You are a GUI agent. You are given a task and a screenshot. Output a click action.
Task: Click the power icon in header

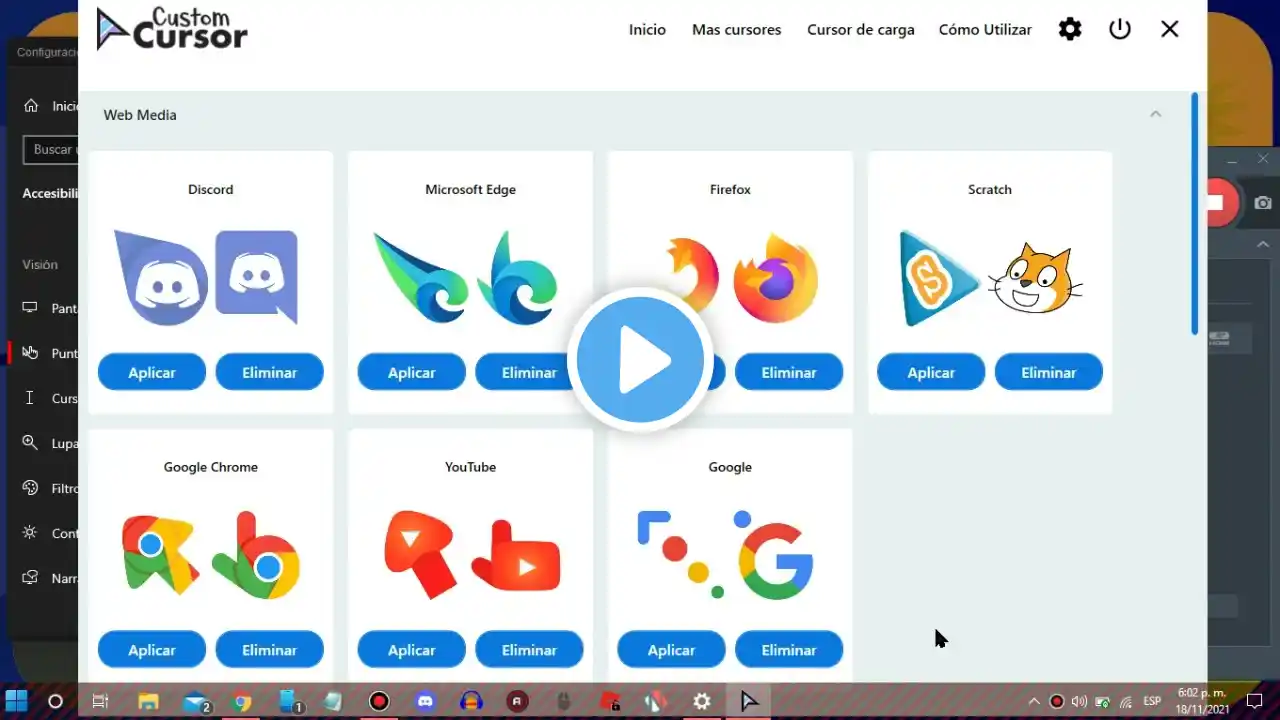[1120, 29]
